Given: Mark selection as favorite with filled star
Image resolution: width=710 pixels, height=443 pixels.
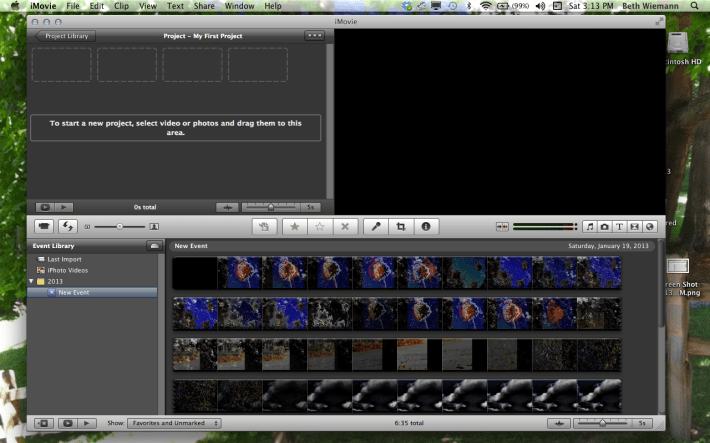Looking at the screenshot, I should coord(295,227).
